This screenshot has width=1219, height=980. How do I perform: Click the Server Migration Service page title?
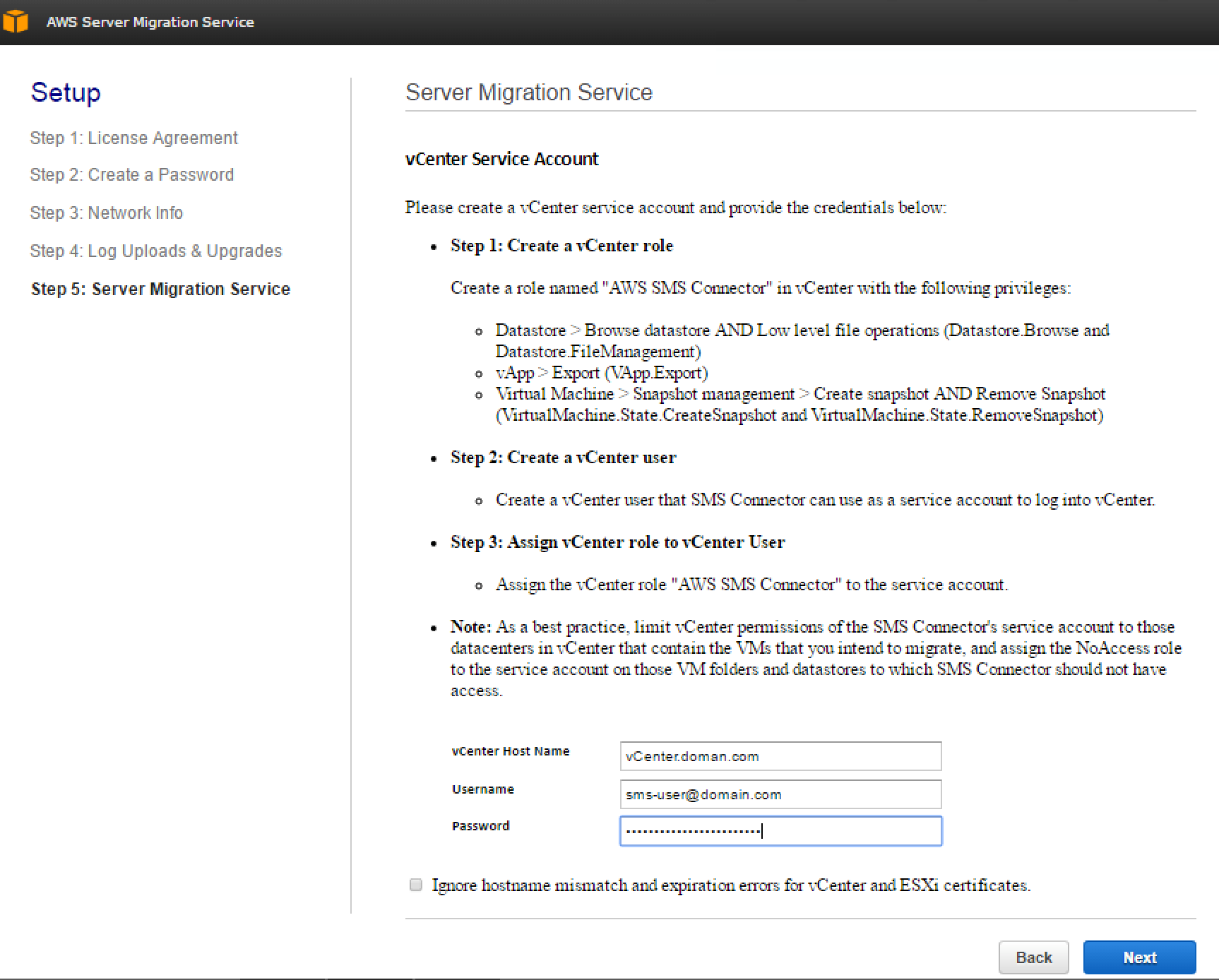click(x=528, y=92)
